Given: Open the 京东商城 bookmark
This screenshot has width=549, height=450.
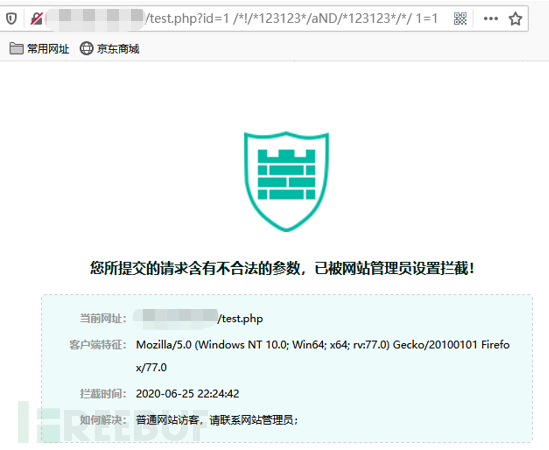Looking at the screenshot, I should tap(110, 49).
